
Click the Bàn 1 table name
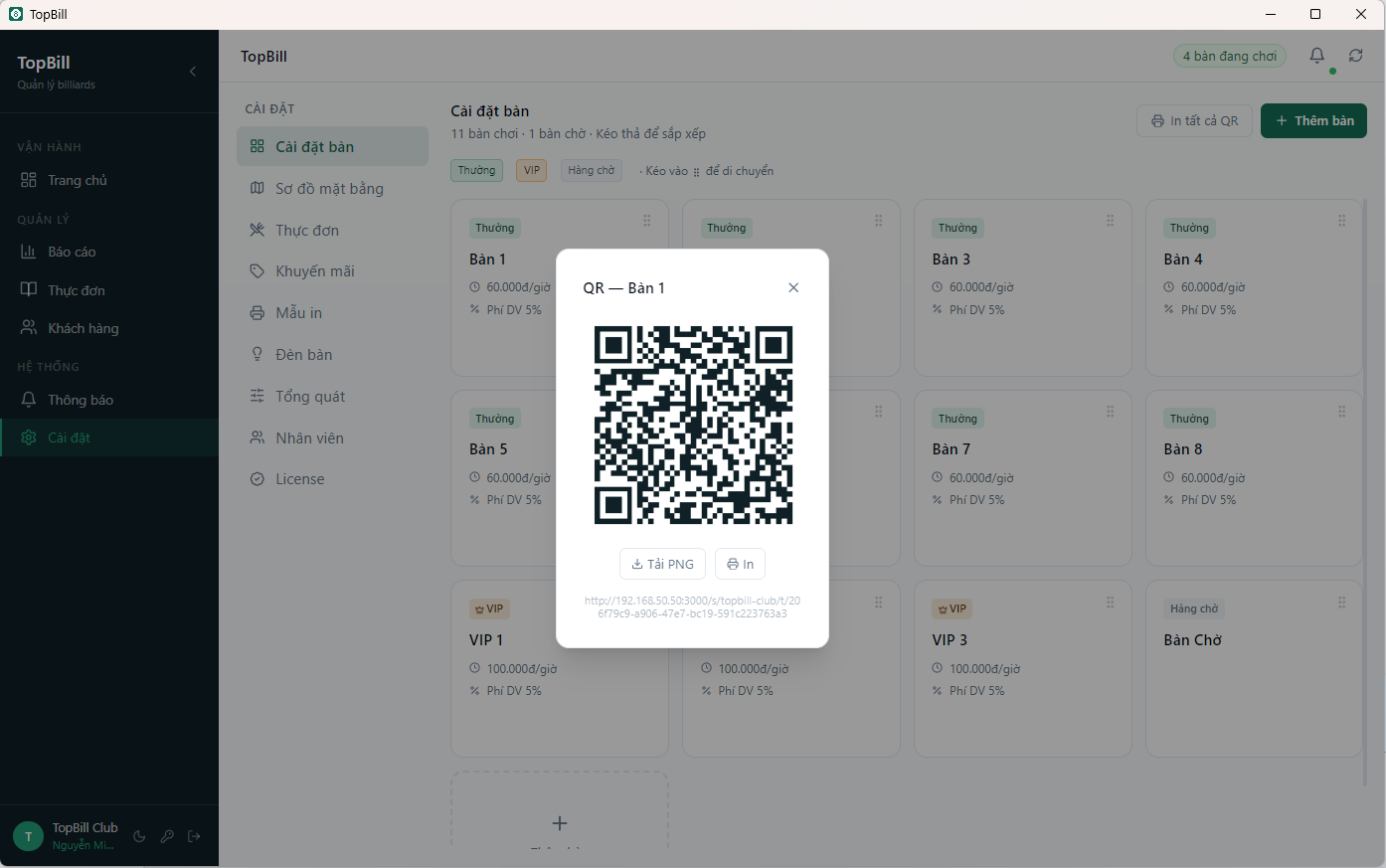click(x=487, y=260)
